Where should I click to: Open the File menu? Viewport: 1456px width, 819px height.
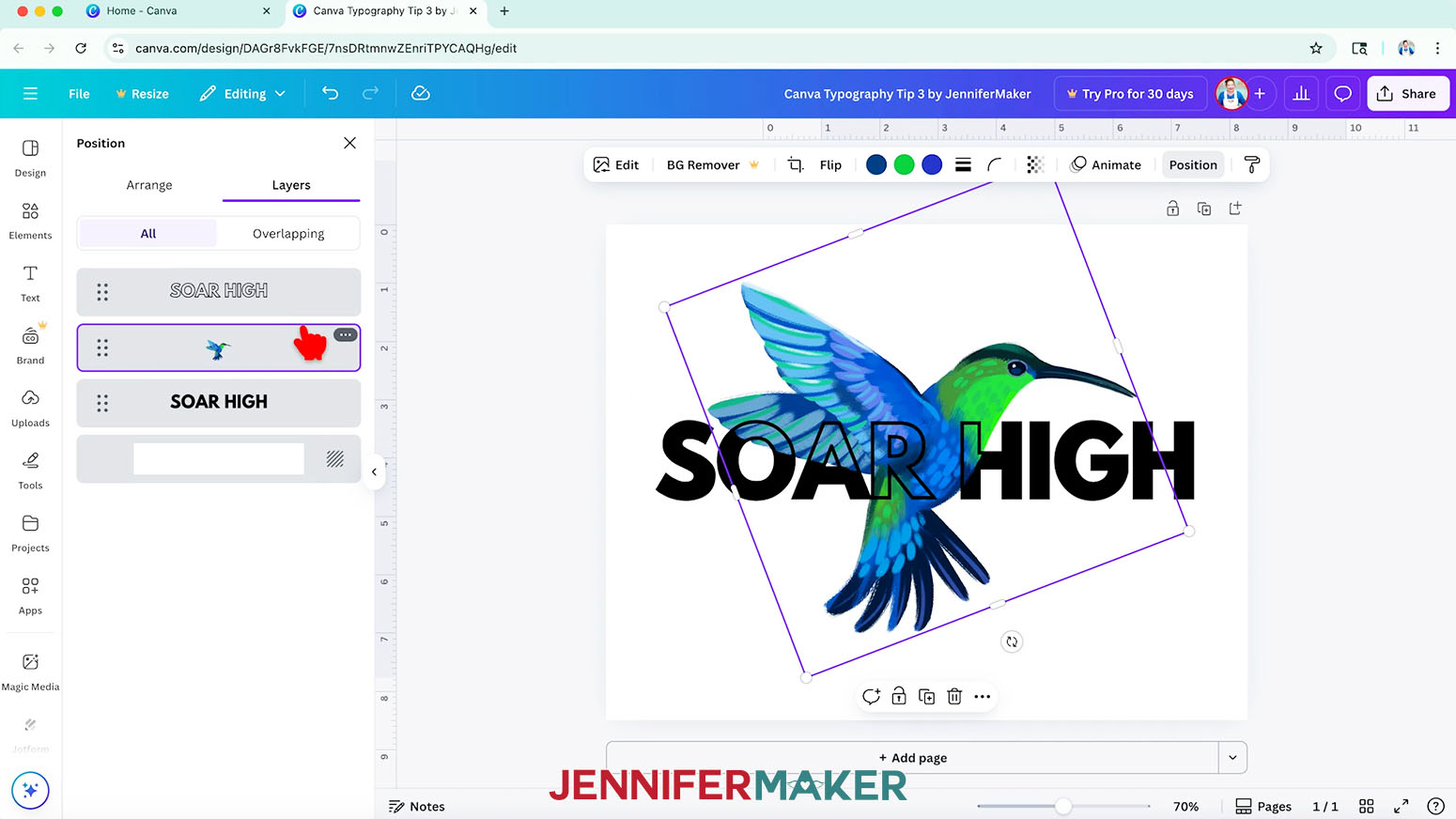click(79, 93)
